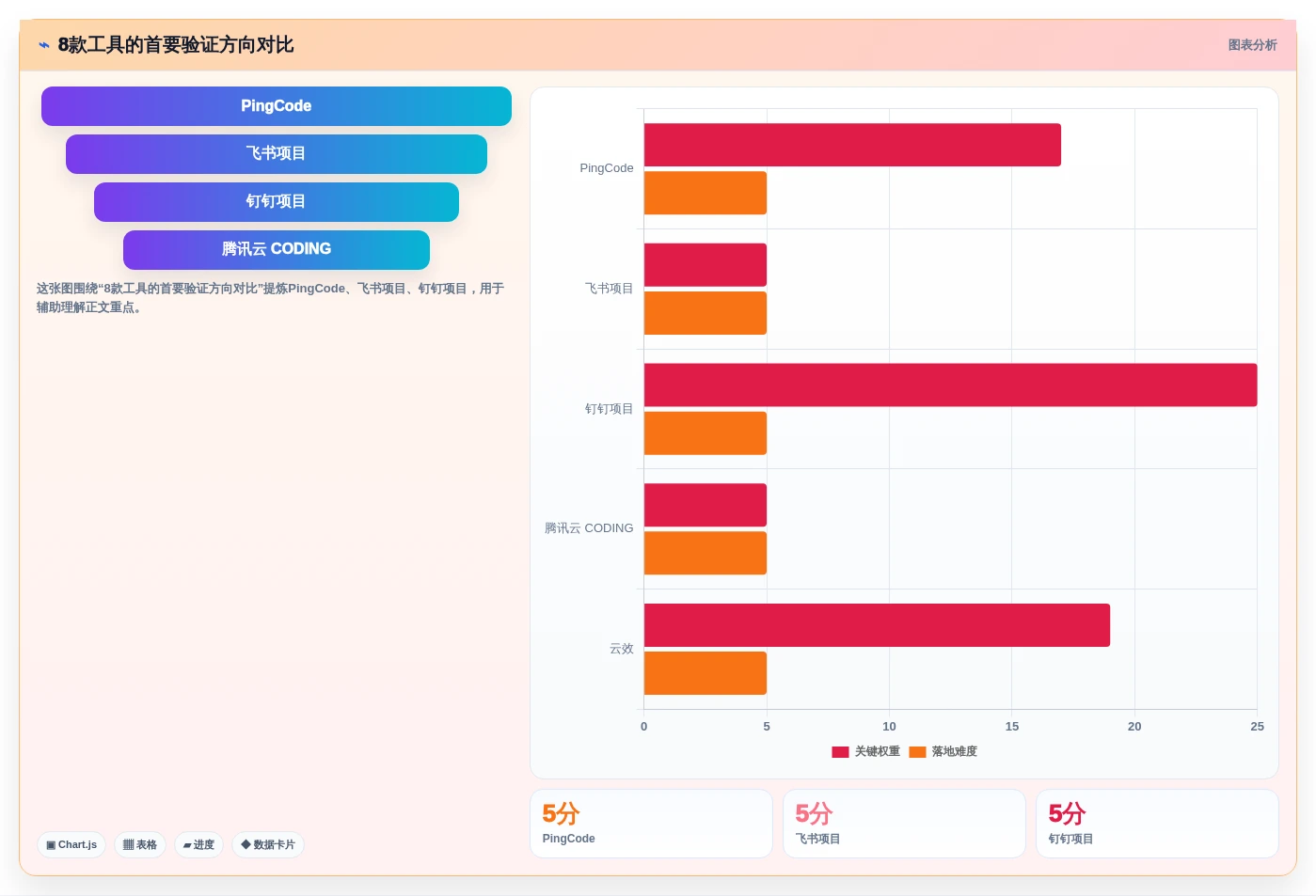Image resolution: width=1316 pixels, height=896 pixels.
Task: Click the red PingCode 关键权重 bar
Action: pyautogui.click(x=852, y=145)
